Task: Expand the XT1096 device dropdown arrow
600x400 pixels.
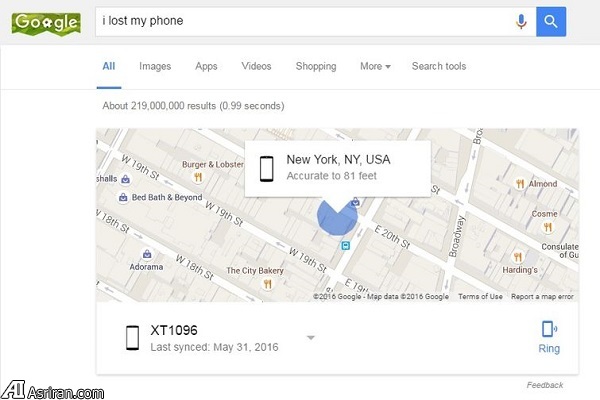Action: pos(311,338)
